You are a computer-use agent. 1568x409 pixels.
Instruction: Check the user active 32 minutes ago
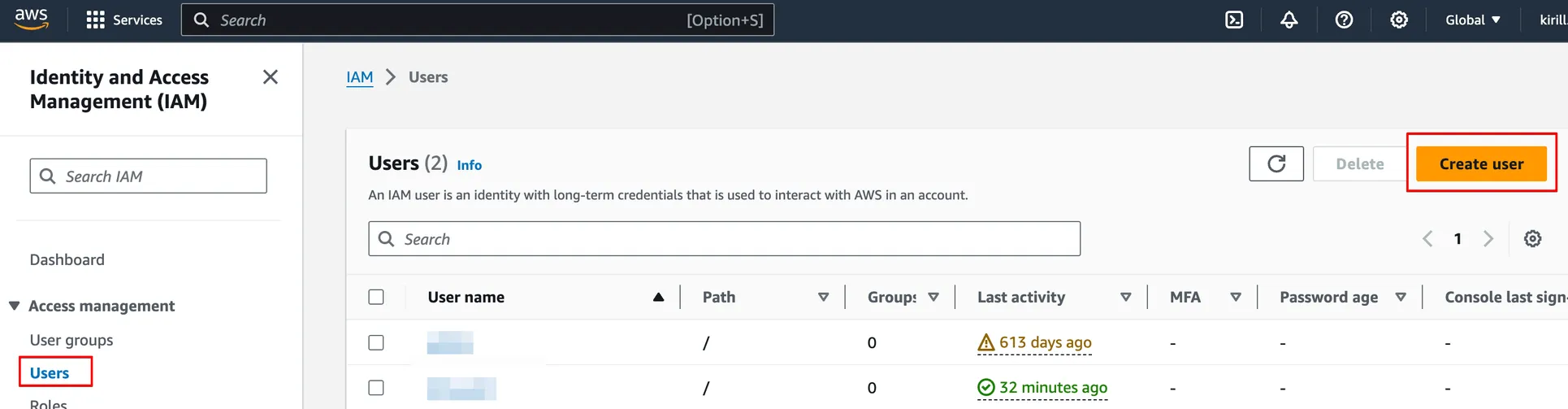point(376,389)
